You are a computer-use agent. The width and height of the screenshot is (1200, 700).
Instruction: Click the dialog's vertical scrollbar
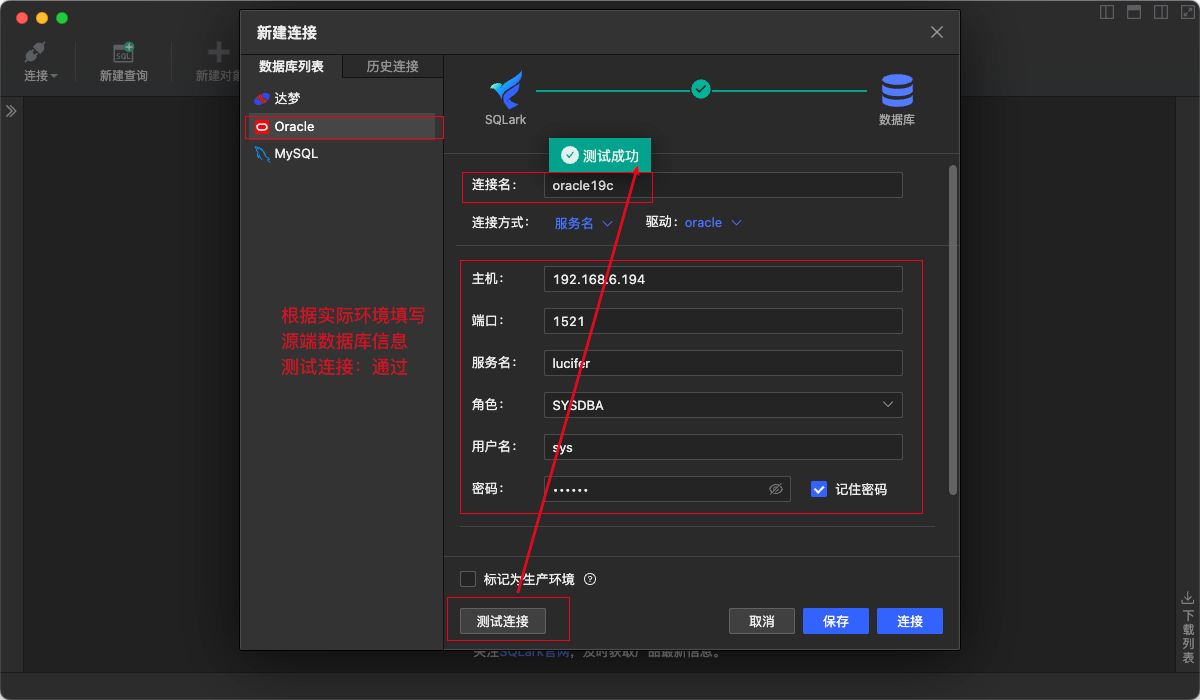pyautogui.click(x=953, y=330)
